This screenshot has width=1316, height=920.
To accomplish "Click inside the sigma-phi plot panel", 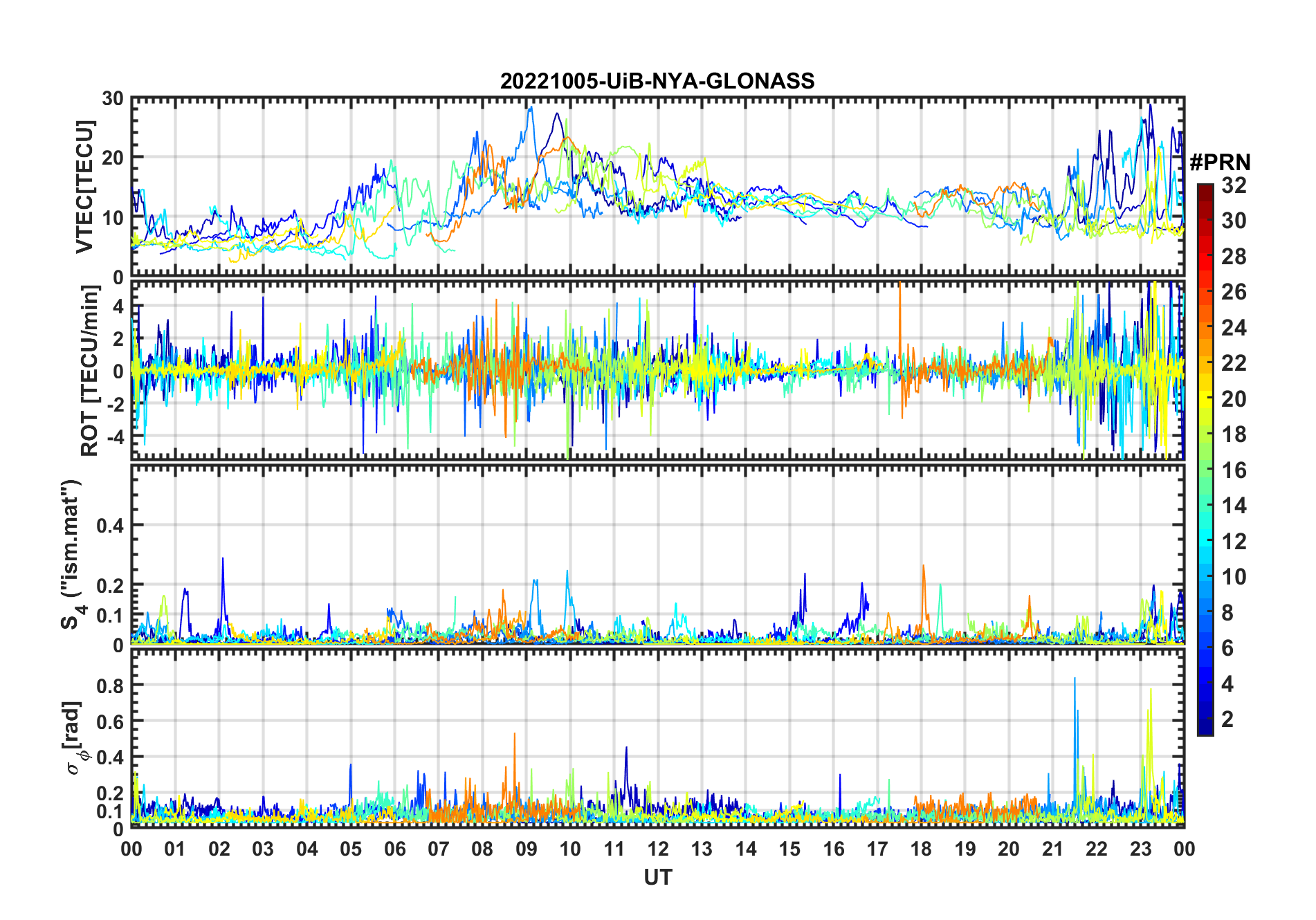I will pyautogui.click(x=658, y=738).
